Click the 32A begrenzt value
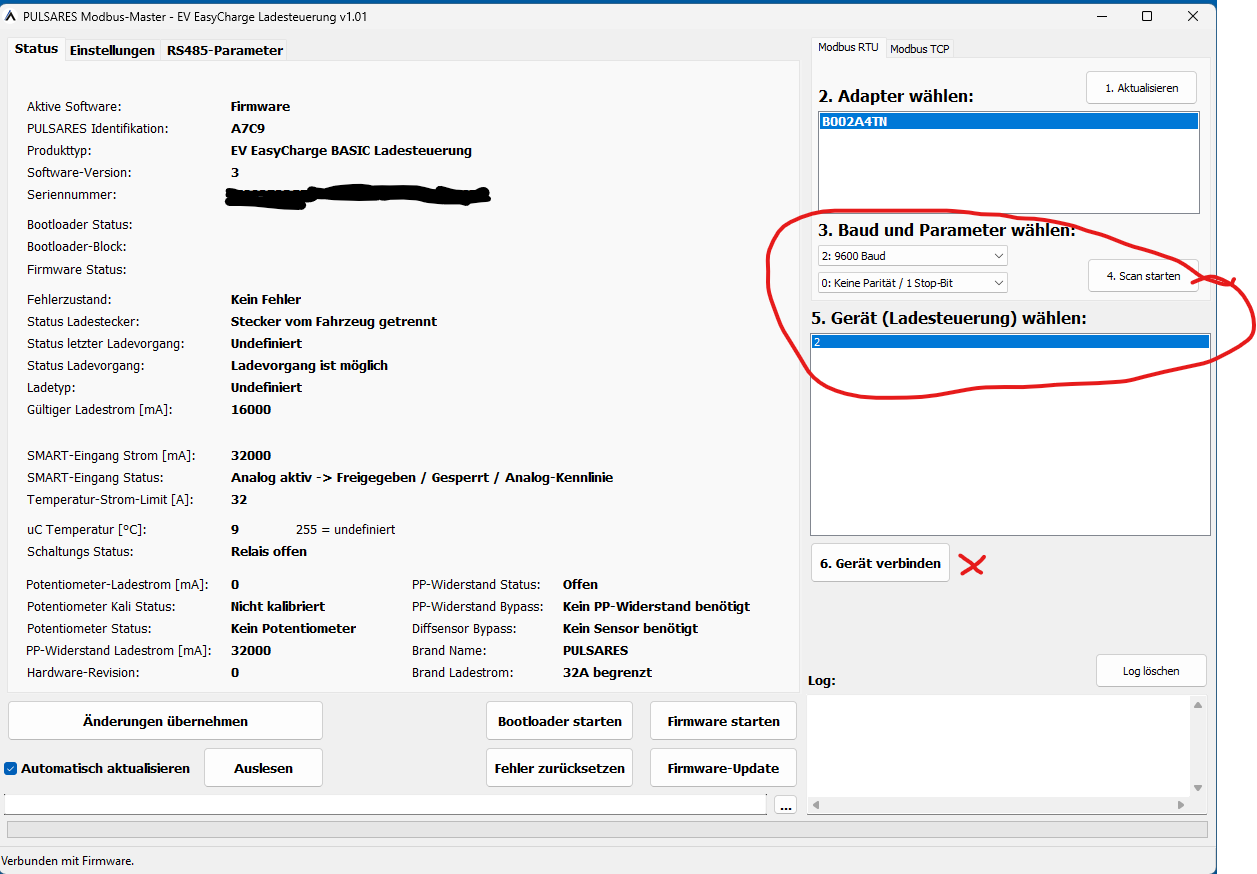 coord(607,673)
